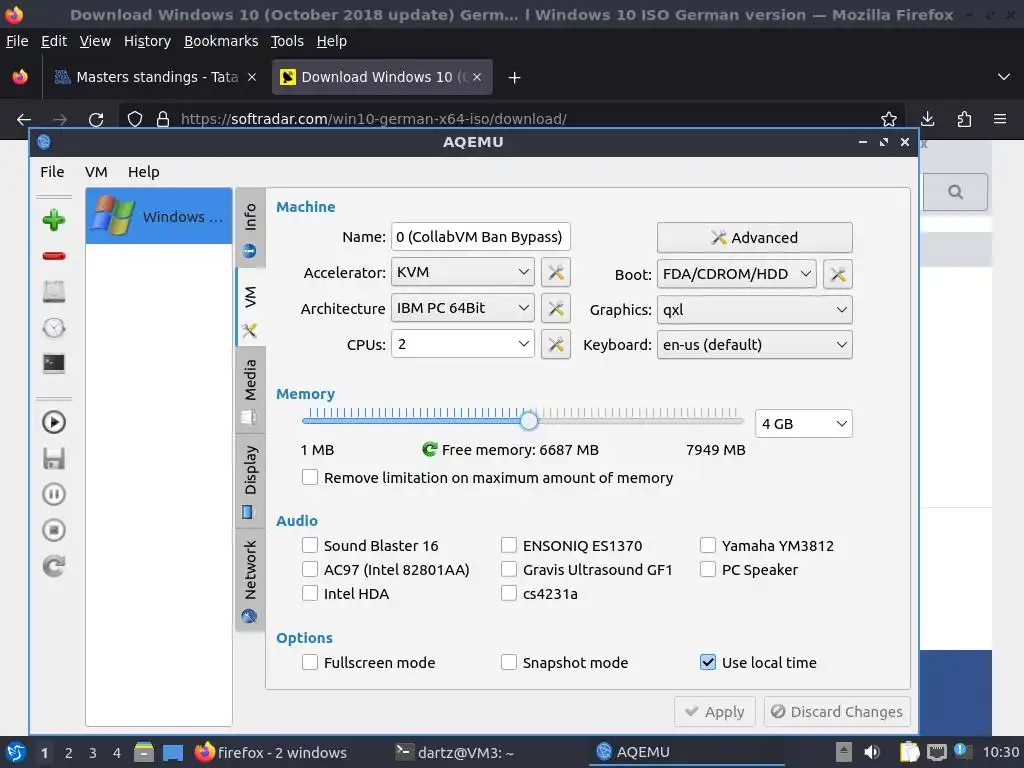Open Firefox extensions puzzle icon
The image size is (1024, 768).
point(964,119)
